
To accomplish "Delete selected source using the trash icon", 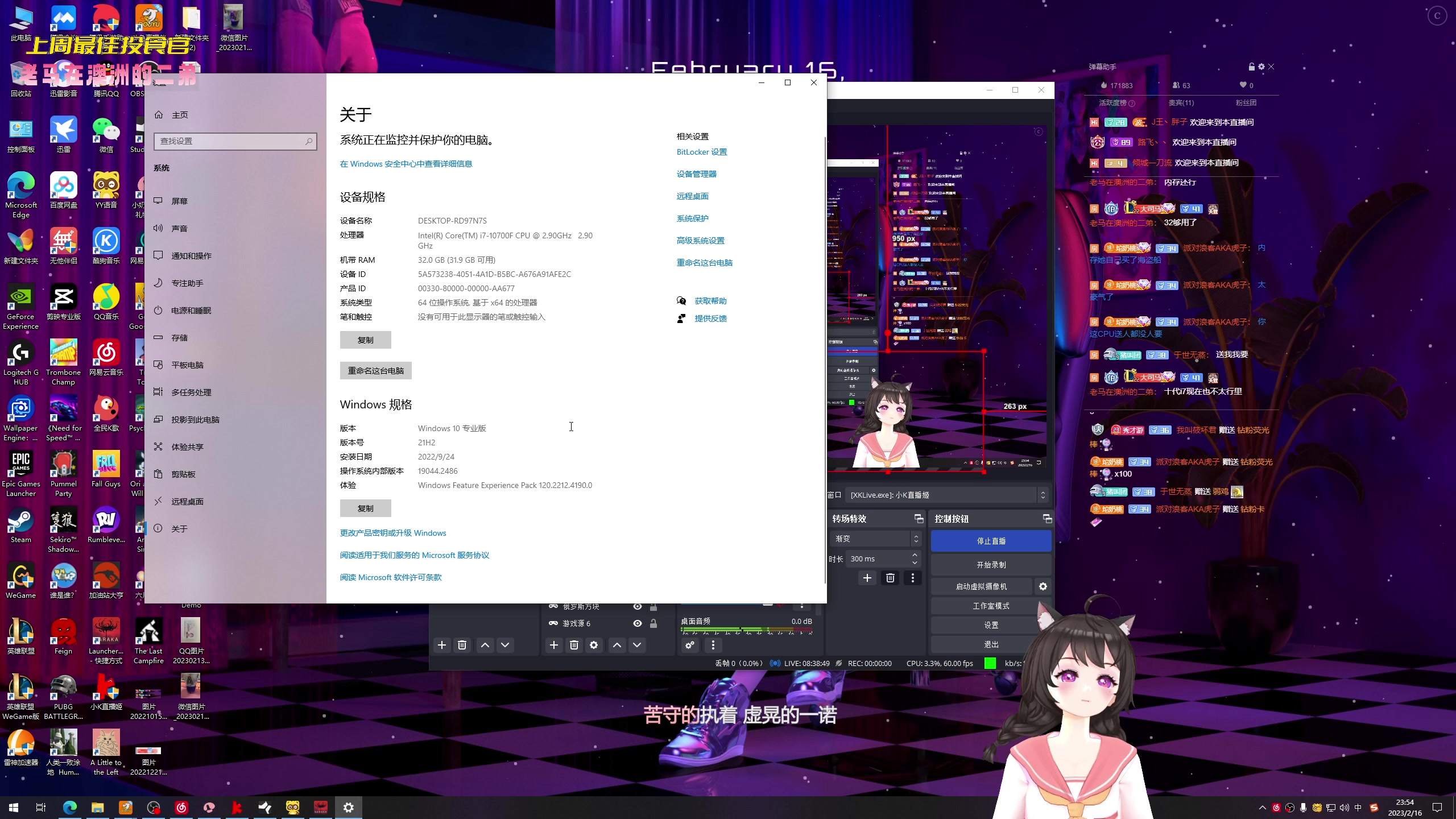I will (x=573, y=645).
